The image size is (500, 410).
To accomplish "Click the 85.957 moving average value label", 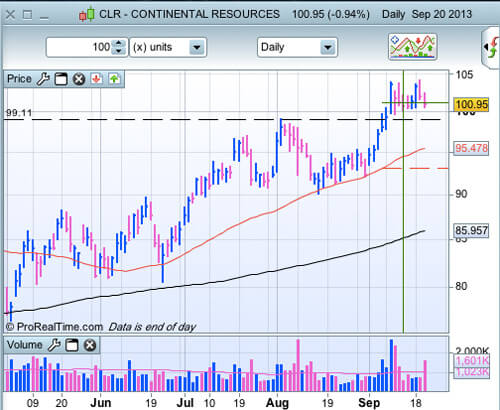I will click(x=471, y=231).
